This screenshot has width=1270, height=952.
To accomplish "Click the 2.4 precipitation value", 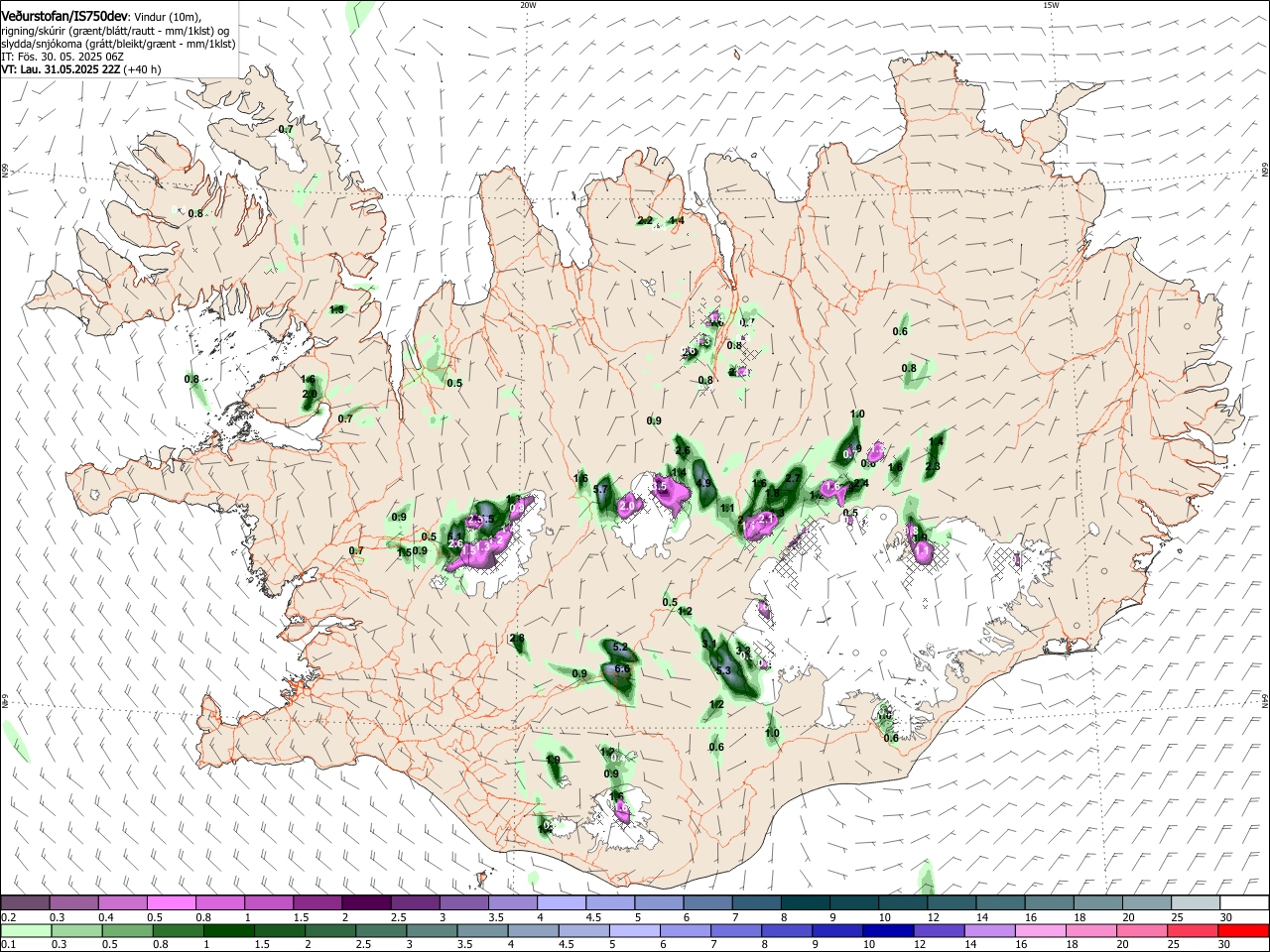I will pyautogui.click(x=861, y=484).
